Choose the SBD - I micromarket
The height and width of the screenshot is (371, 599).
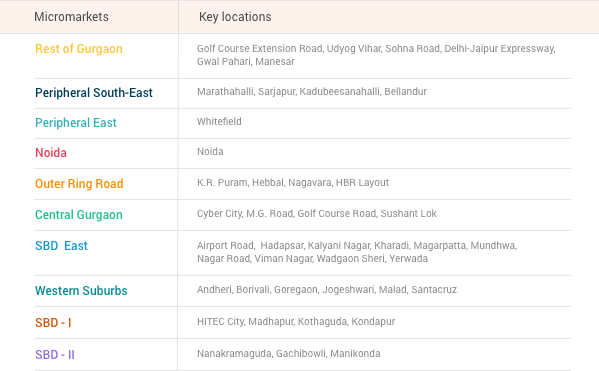click(x=53, y=323)
